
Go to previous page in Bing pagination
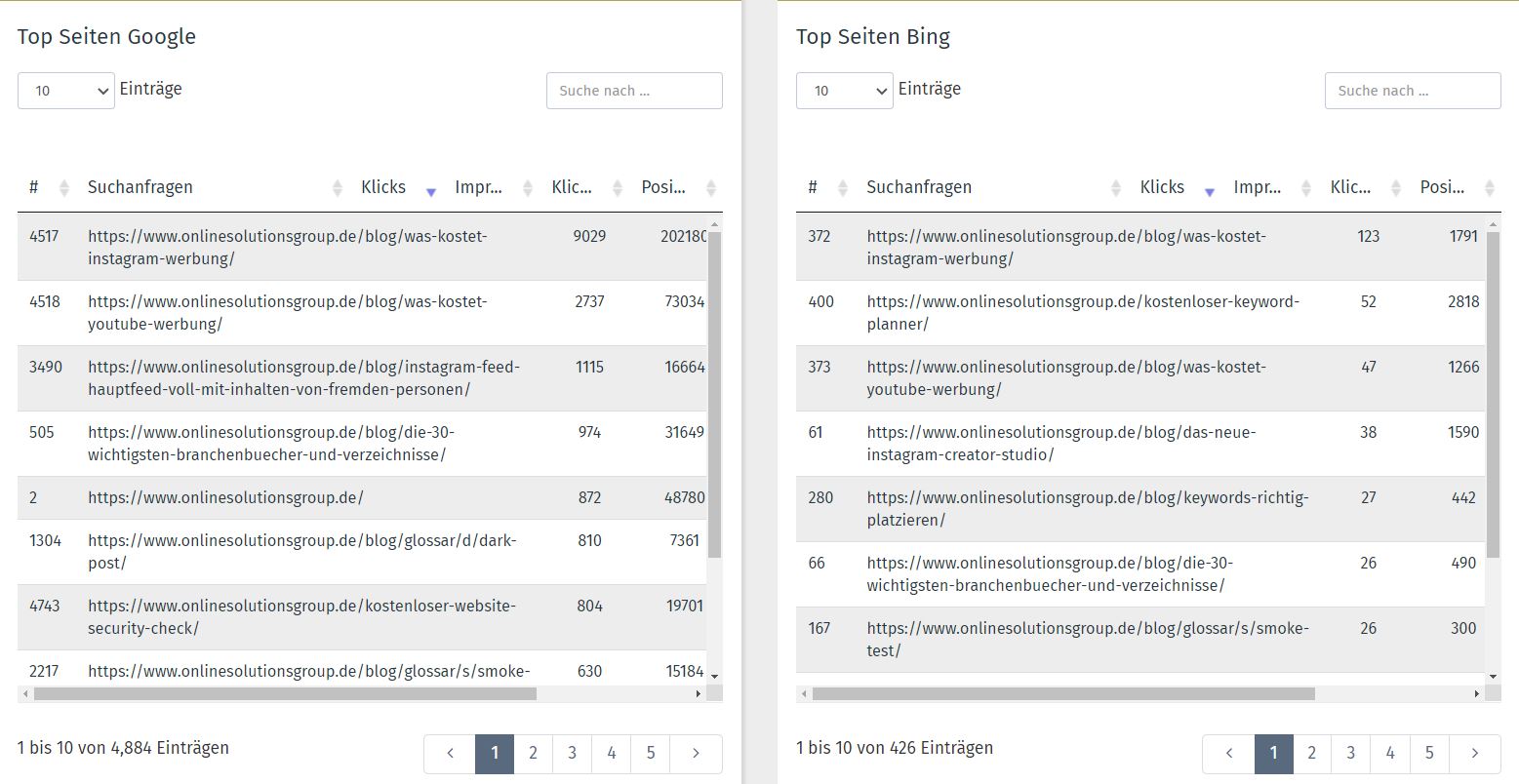click(x=1228, y=753)
